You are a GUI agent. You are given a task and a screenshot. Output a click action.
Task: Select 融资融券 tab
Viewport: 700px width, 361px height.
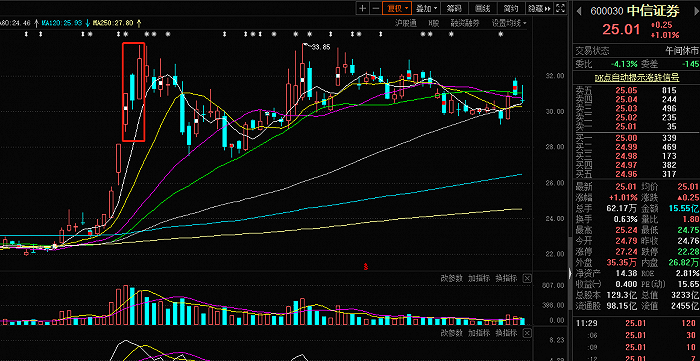(465, 23)
